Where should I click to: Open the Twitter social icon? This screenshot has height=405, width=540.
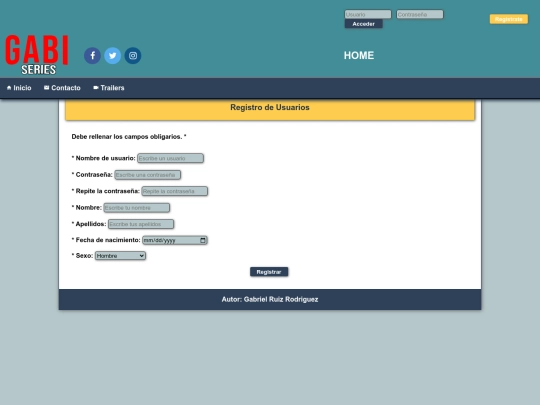click(x=113, y=55)
